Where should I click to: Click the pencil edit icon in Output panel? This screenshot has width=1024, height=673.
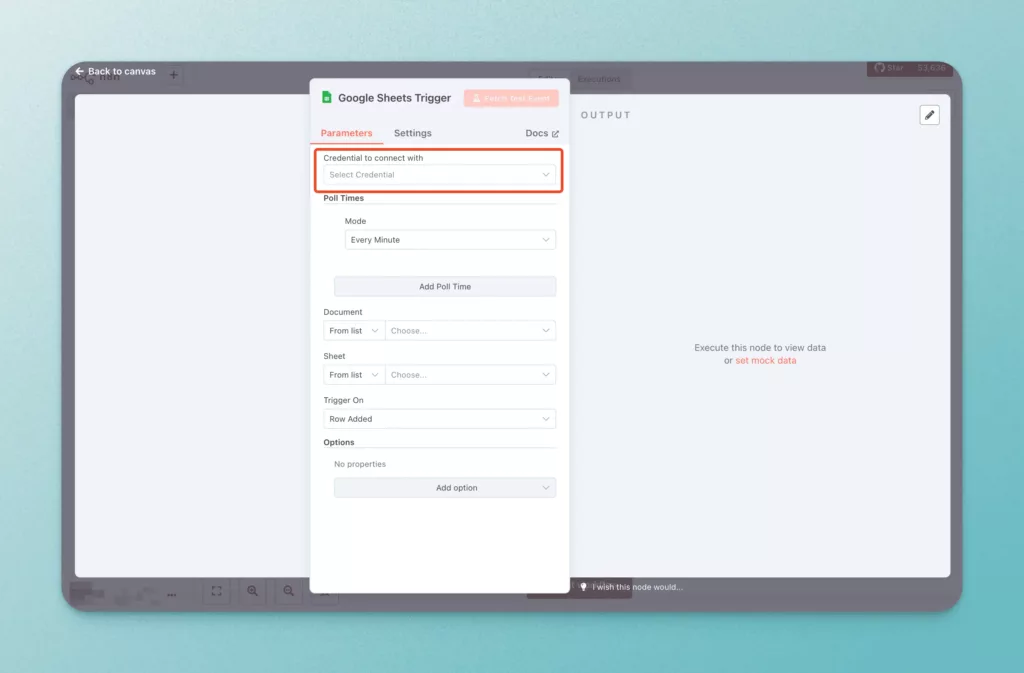929,115
